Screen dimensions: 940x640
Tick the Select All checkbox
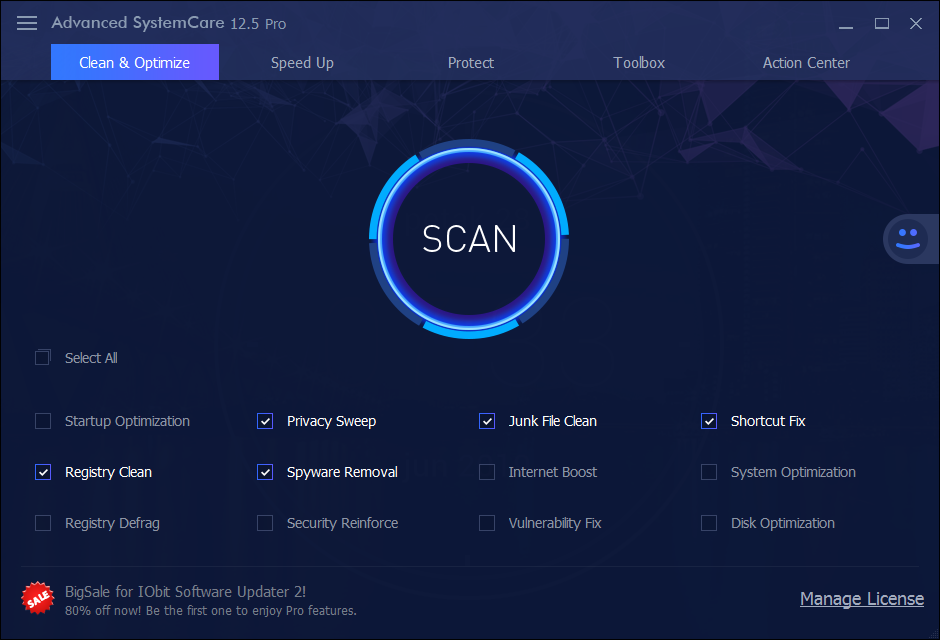(43, 358)
